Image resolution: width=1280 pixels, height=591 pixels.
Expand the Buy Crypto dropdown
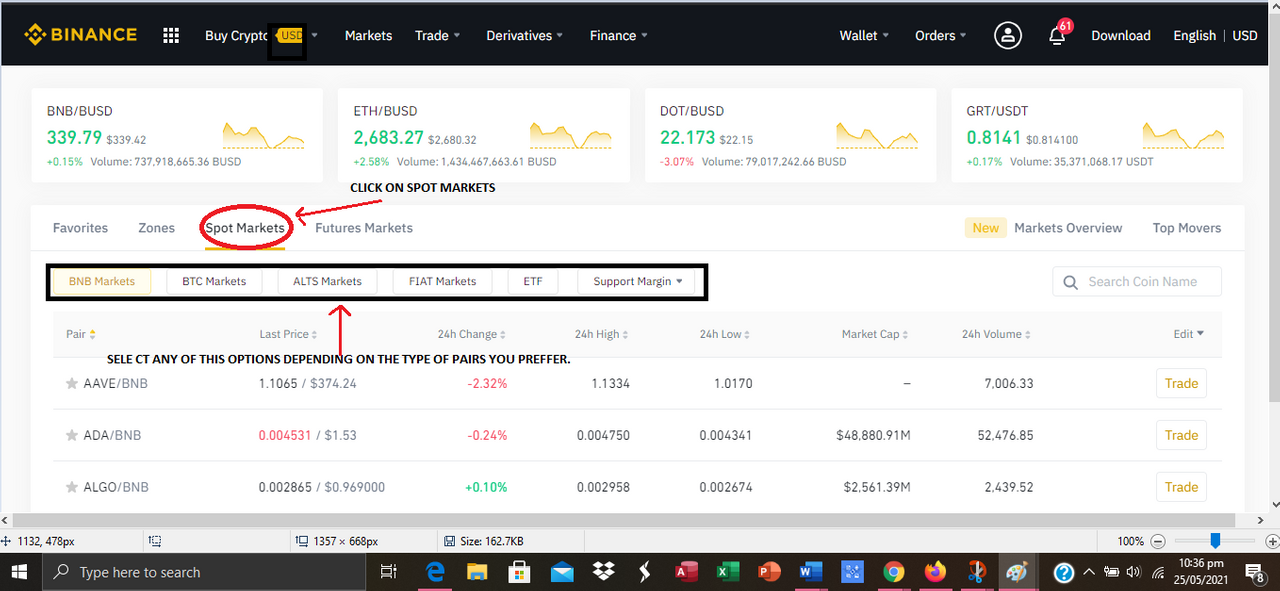(x=314, y=35)
